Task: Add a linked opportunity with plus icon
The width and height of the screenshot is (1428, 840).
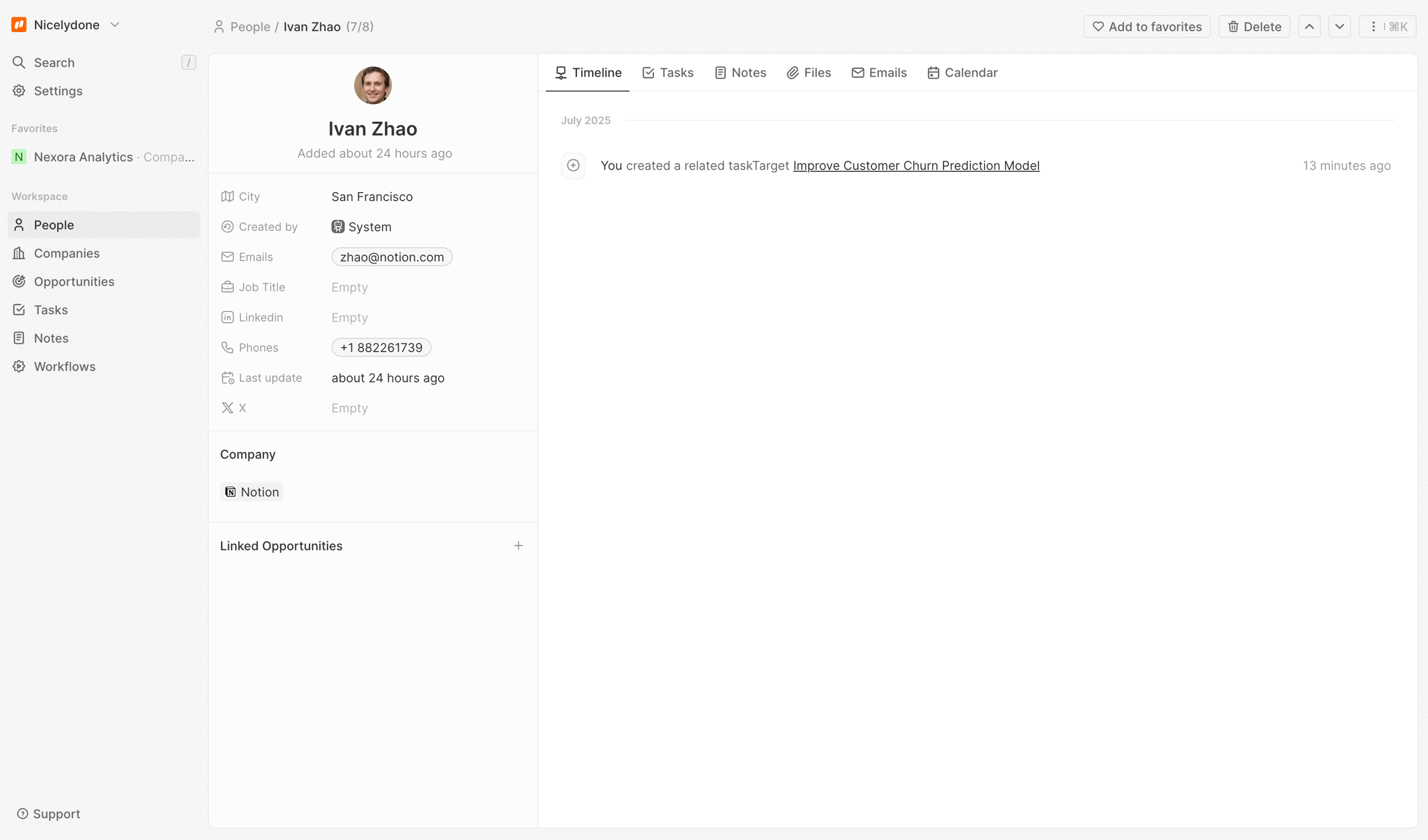Action: point(518,546)
